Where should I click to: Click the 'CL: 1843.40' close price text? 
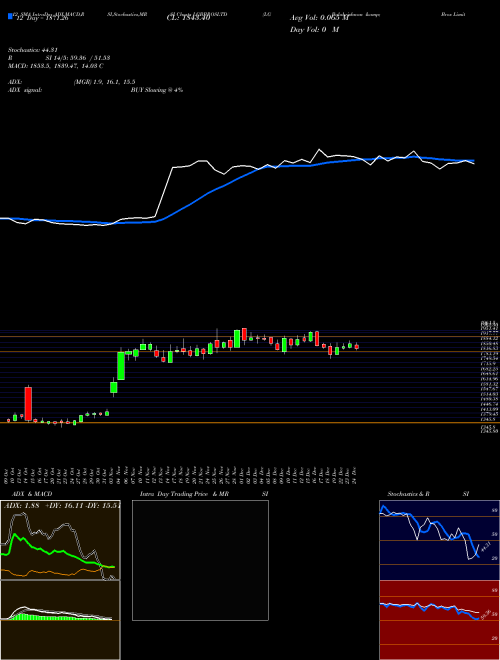pos(189,18)
